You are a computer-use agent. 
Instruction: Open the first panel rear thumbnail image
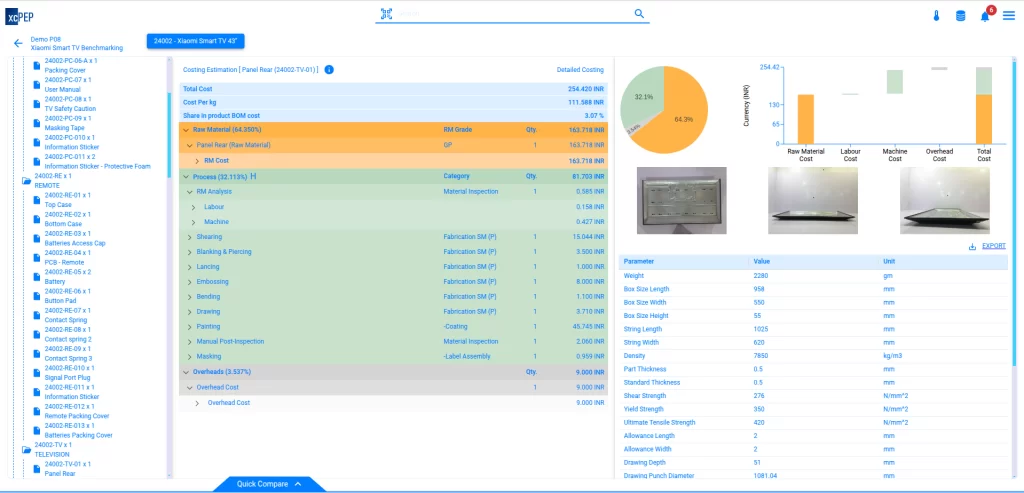tap(681, 200)
